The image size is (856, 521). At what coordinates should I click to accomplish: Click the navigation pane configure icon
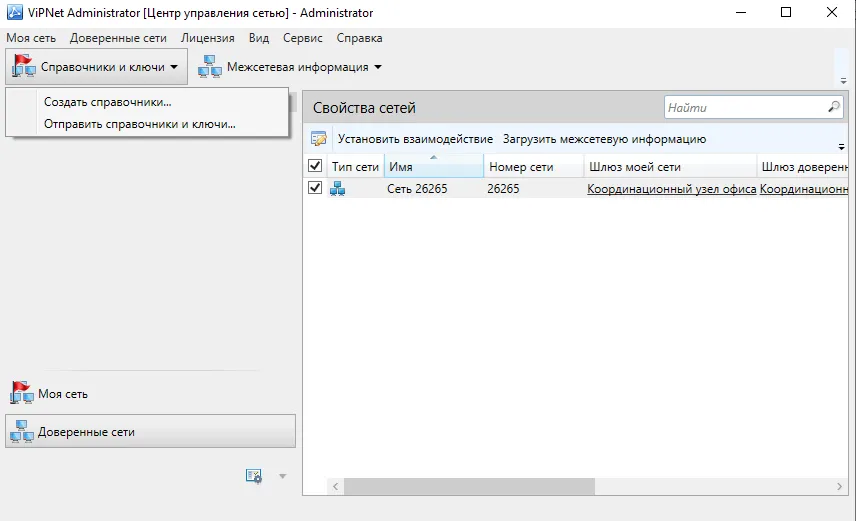click(254, 476)
